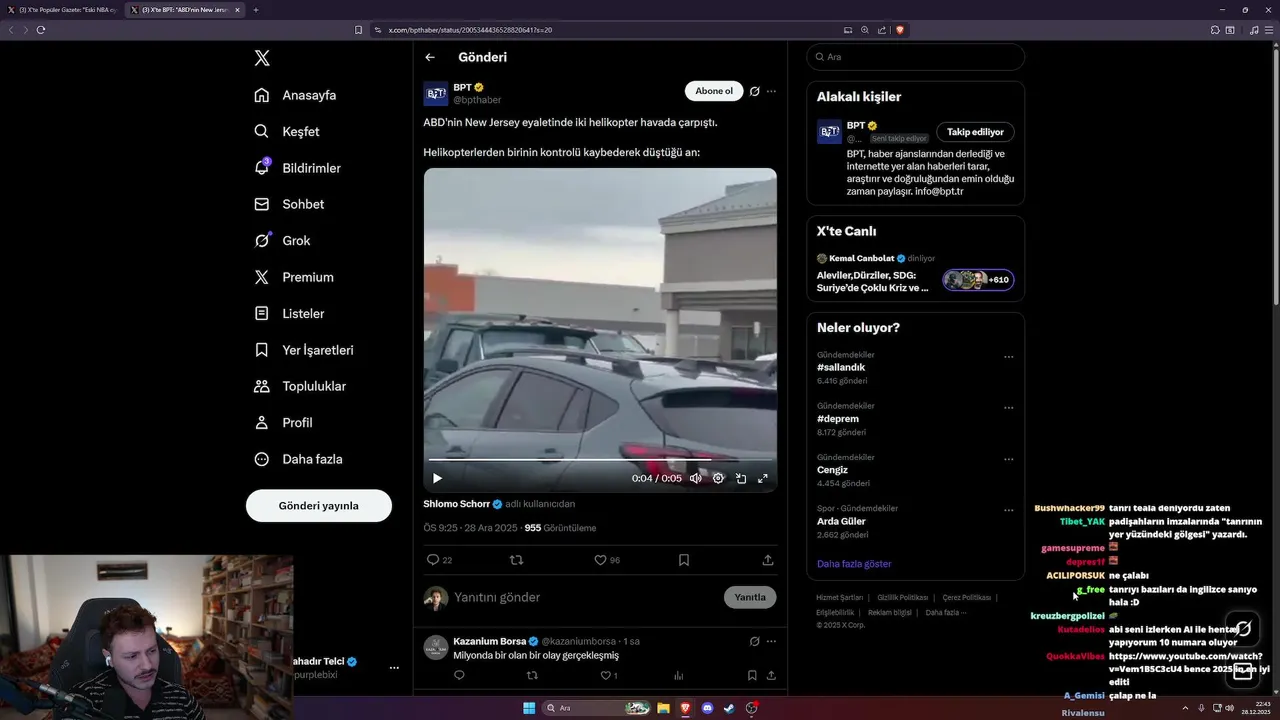The width and height of the screenshot is (1280, 720).
Task: Click the Takip ediliyor button
Action: (x=975, y=132)
